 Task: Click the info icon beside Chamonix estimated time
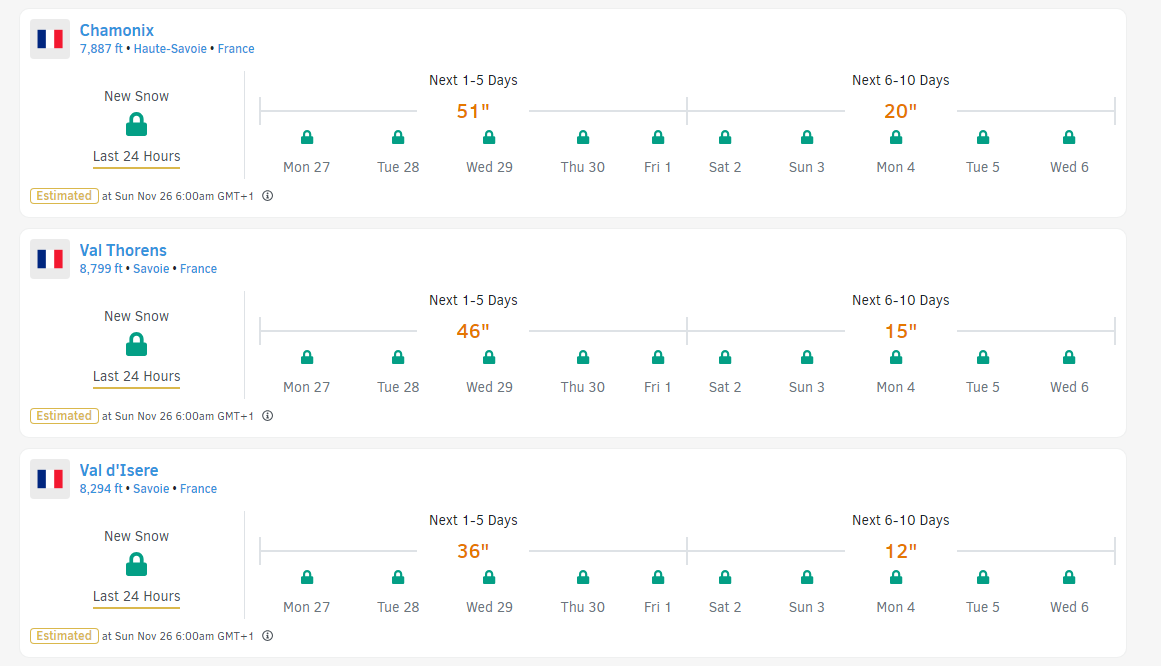(x=268, y=196)
